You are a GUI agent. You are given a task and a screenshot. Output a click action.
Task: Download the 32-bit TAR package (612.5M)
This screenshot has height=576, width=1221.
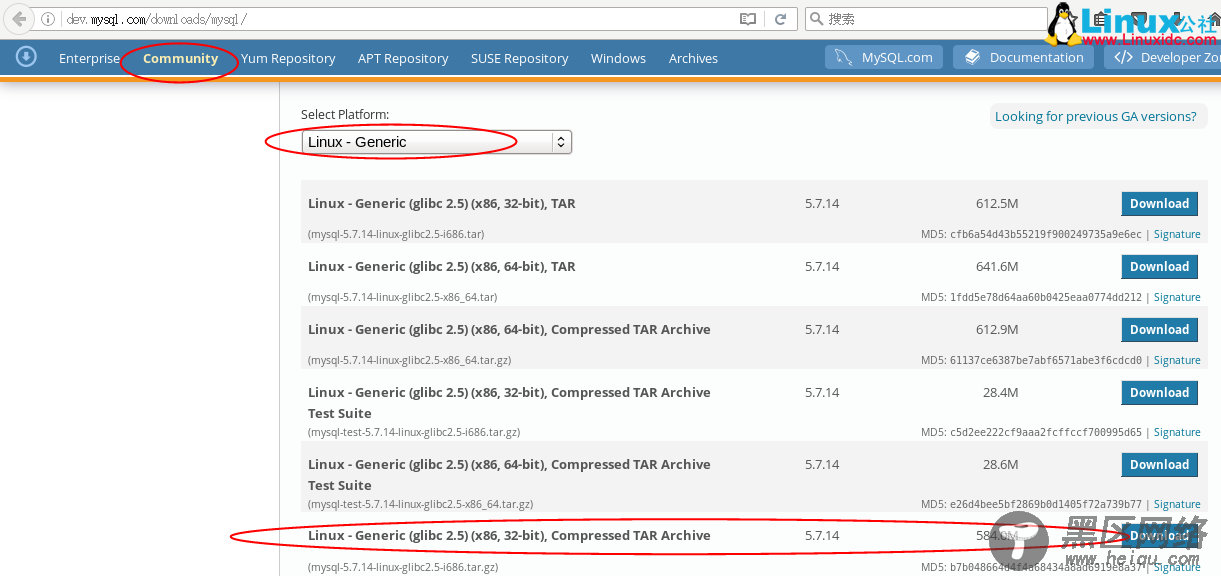pyautogui.click(x=1159, y=203)
